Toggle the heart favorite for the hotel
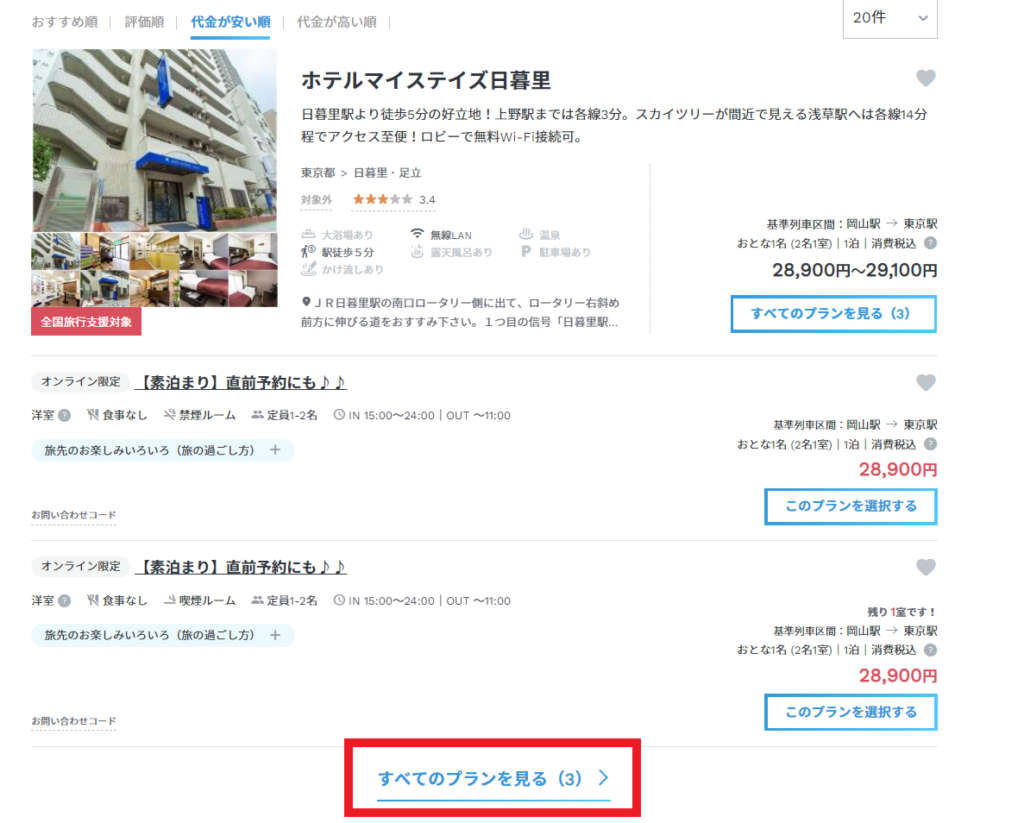 [x=926, y=78]
